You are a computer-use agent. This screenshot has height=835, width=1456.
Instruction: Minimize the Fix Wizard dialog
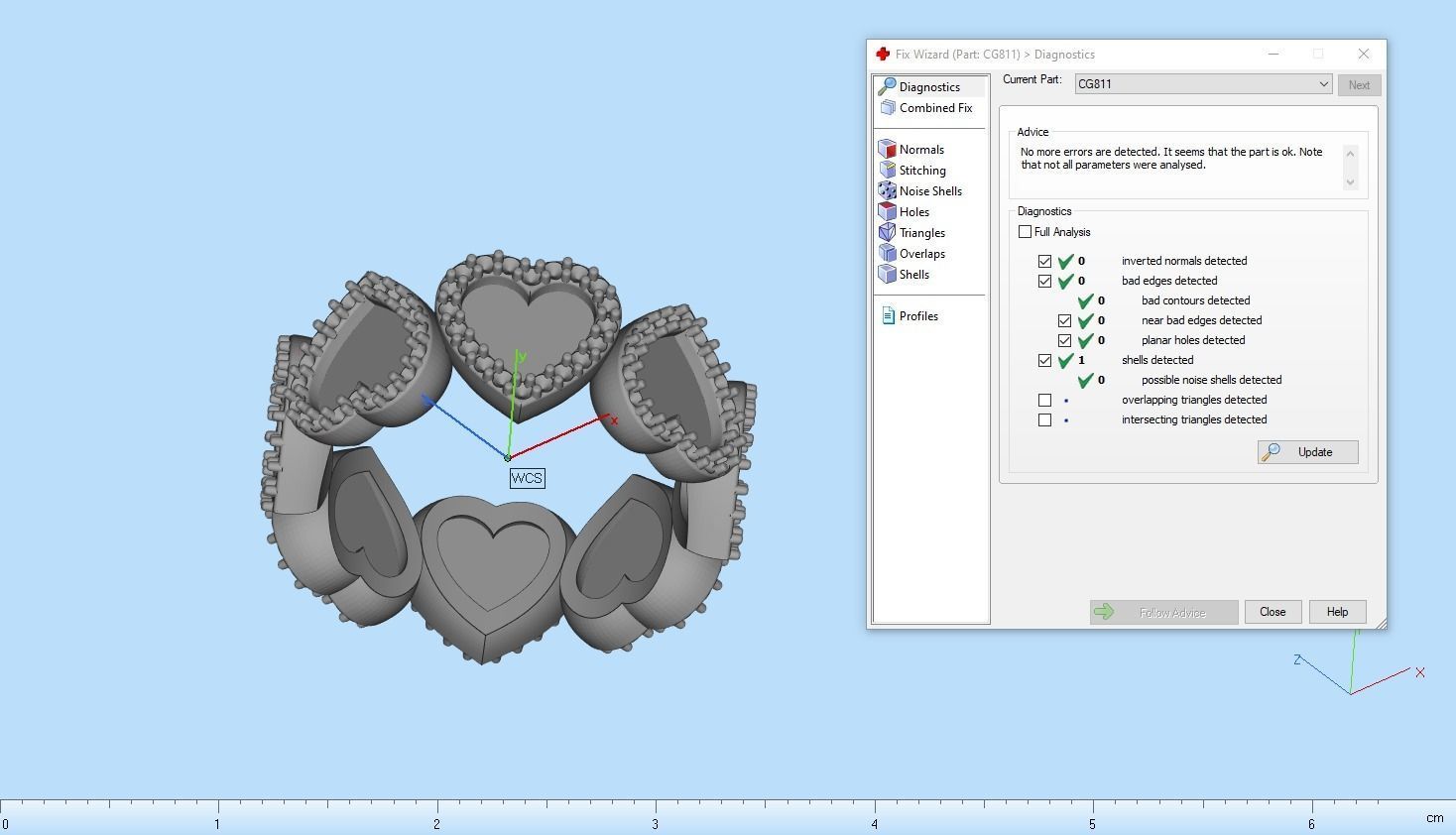pos(1274,54)
